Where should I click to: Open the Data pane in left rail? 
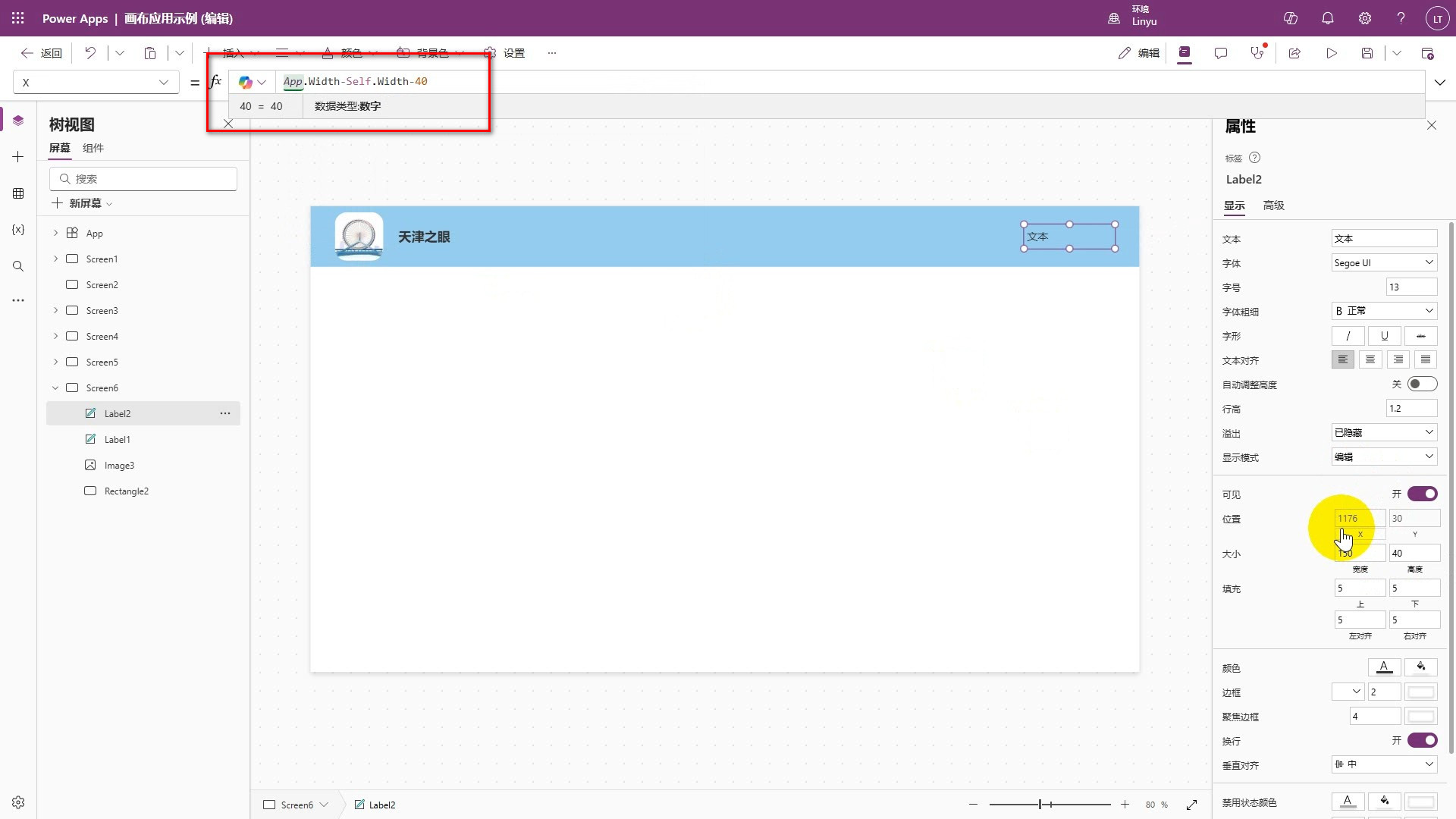coord(18,193)
